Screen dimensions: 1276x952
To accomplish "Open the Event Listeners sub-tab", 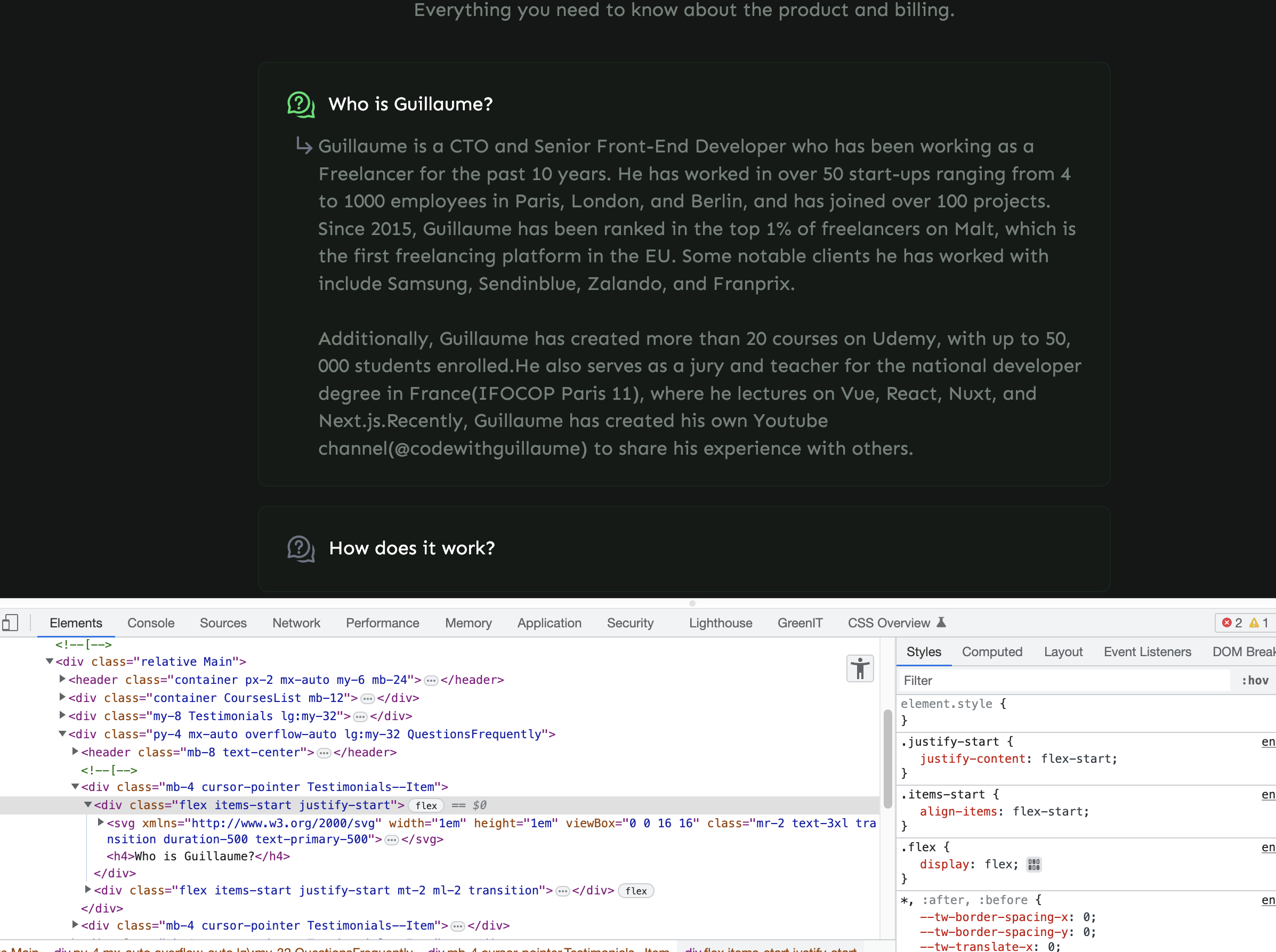I will pyautogui.click(x=1148, y=652).
